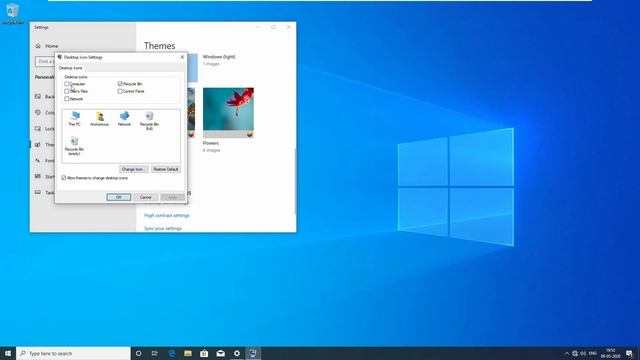Open Microsoft Store from taskbar

click(x=204, y=353)
